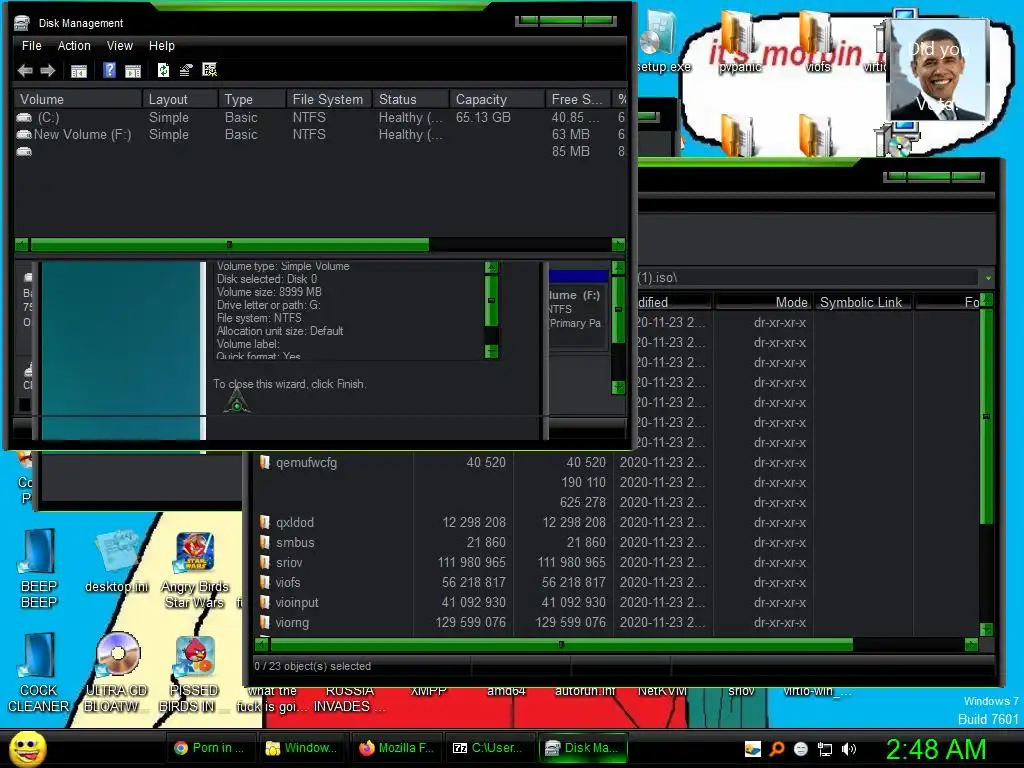Switch to Mozilla Firefox taskbar button
This screenshot has width=1024, height=768.
coord(396,748)
